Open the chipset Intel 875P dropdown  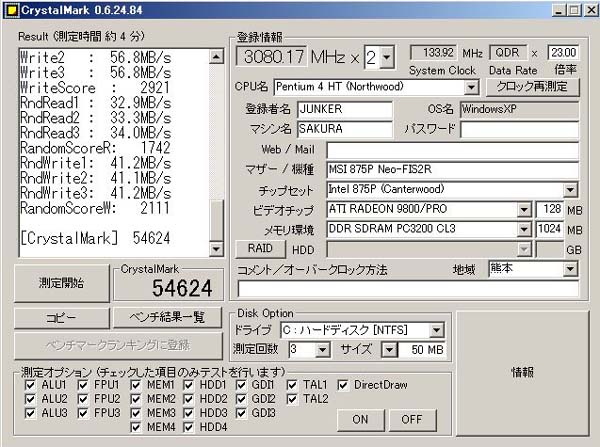click(570, 189)
